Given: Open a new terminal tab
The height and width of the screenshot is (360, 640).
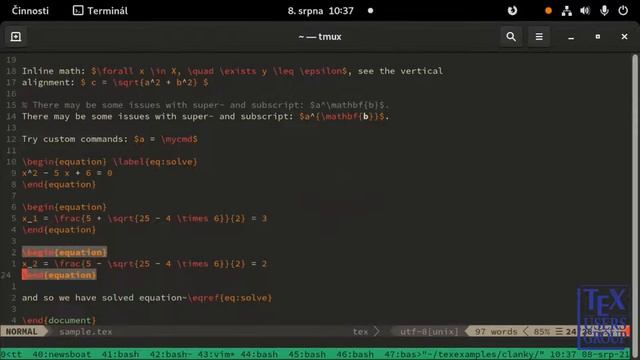Looking at the screenshot, I should (x=16, y=37).
